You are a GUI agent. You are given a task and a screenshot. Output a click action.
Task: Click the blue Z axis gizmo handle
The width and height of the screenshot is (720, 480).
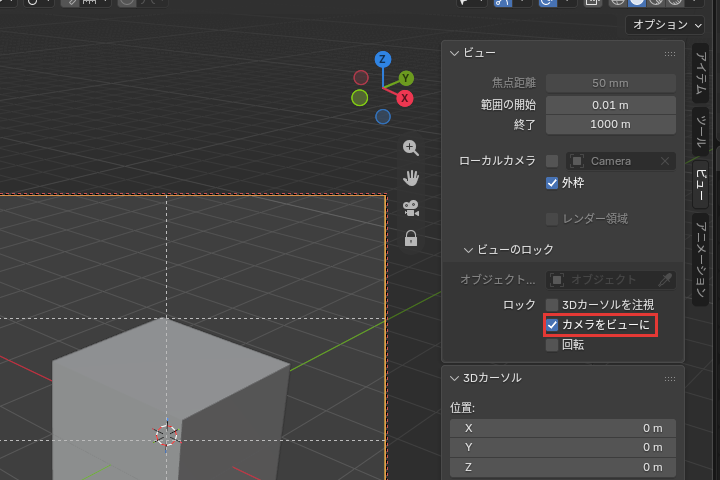point(382,59)
